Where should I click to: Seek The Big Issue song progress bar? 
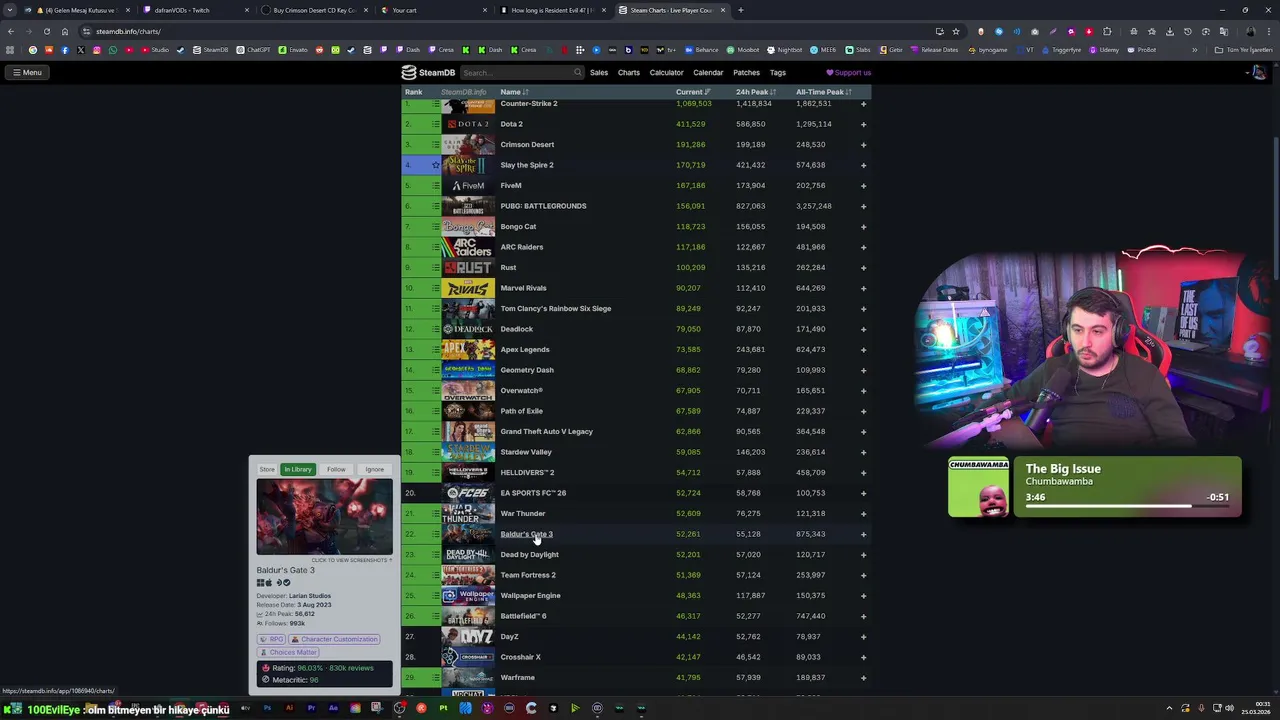tap(1127, 506)
